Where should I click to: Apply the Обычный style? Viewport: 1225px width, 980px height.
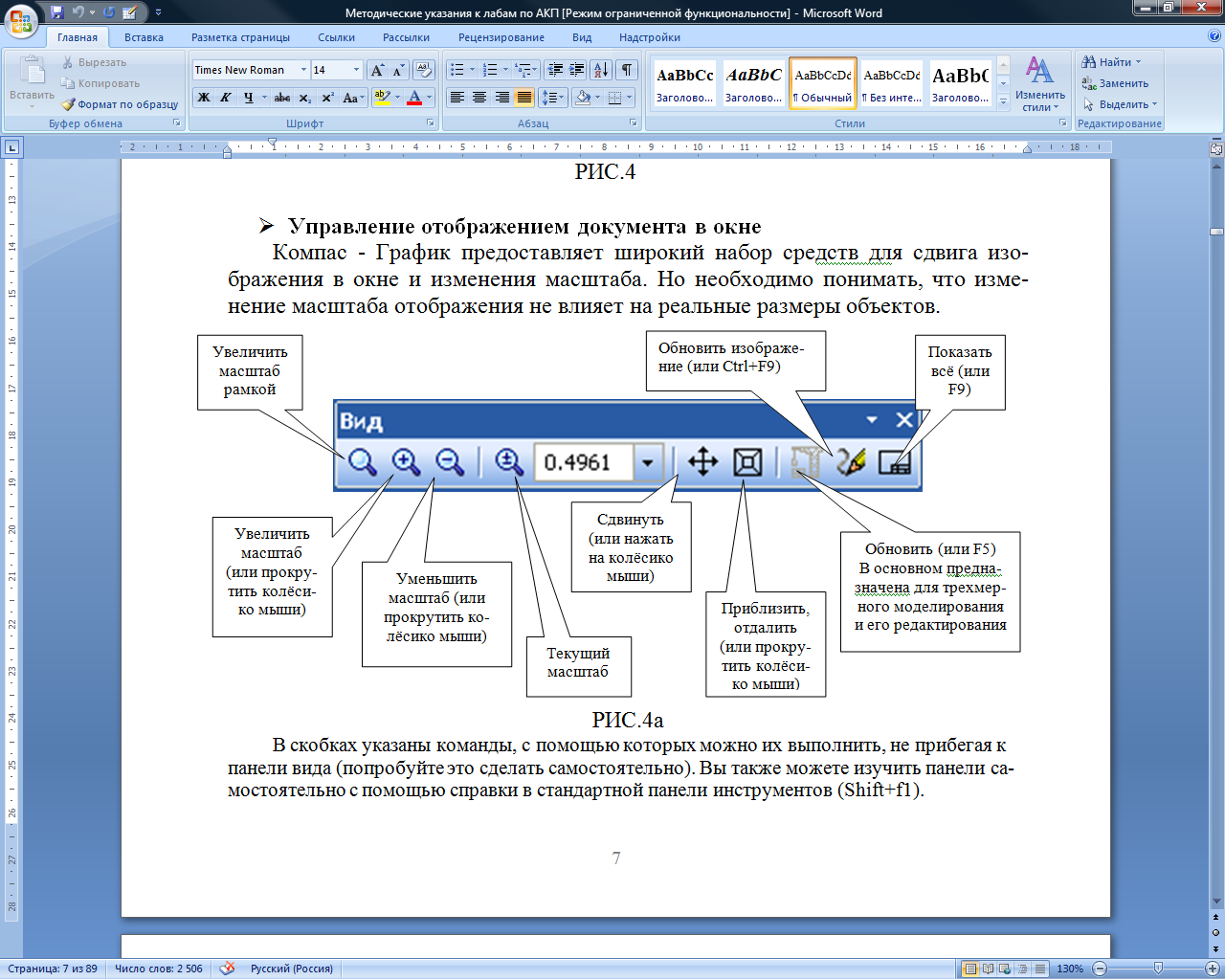coord(823,83)
